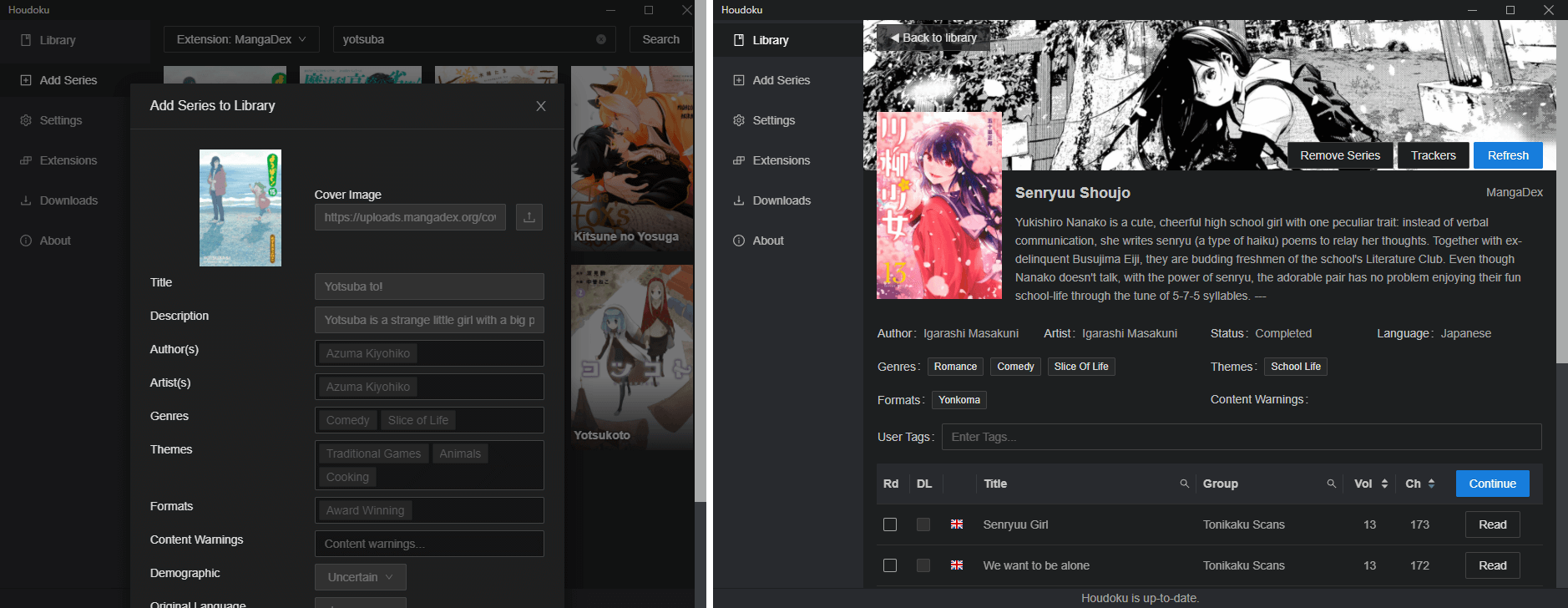
Task: Click Read button for Senryuu Girl
Action: pos(1492,524)
